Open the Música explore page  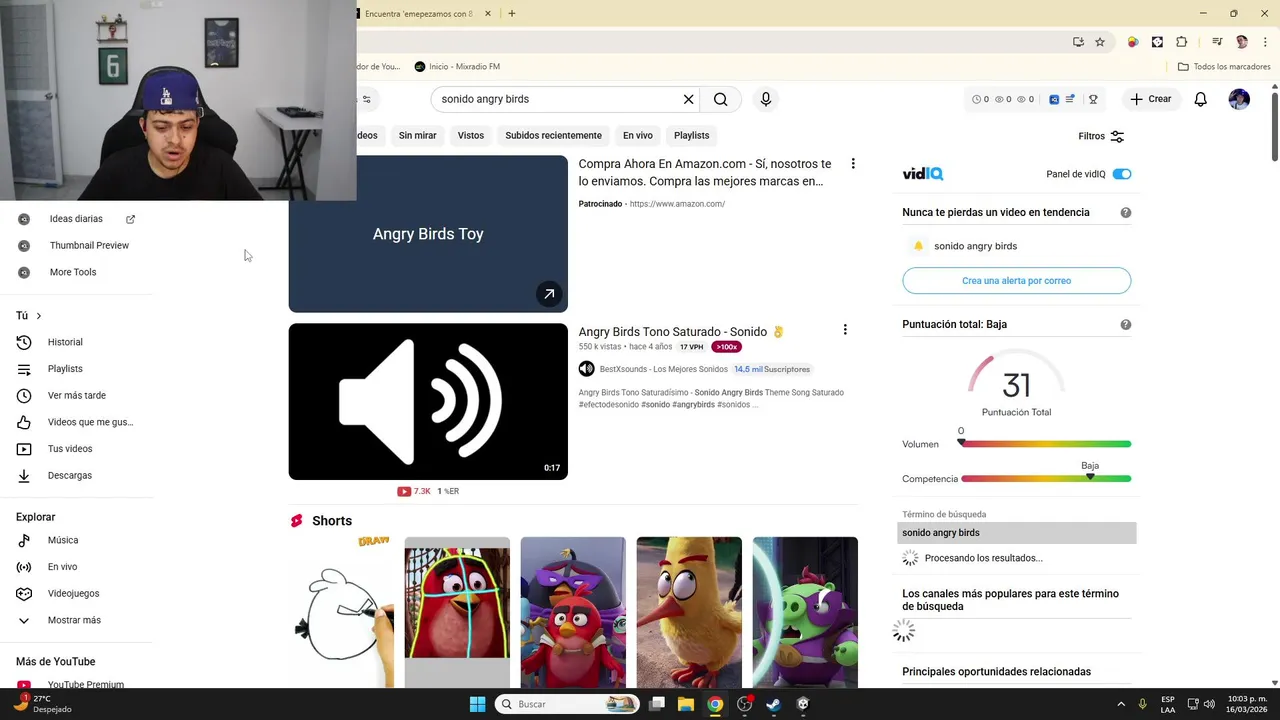[62, 540]
